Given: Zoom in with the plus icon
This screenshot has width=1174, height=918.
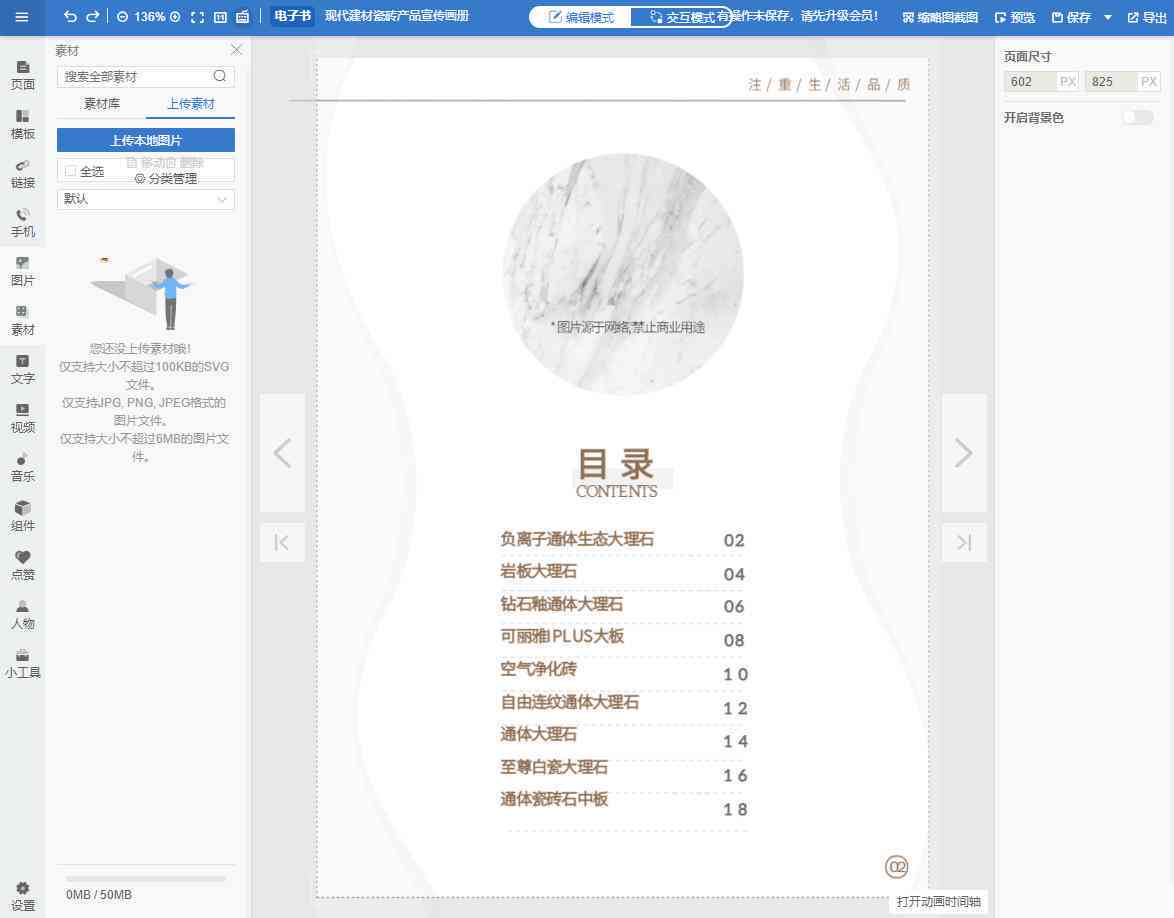Looking at the screenshot, I should click(x=175, y=16).
